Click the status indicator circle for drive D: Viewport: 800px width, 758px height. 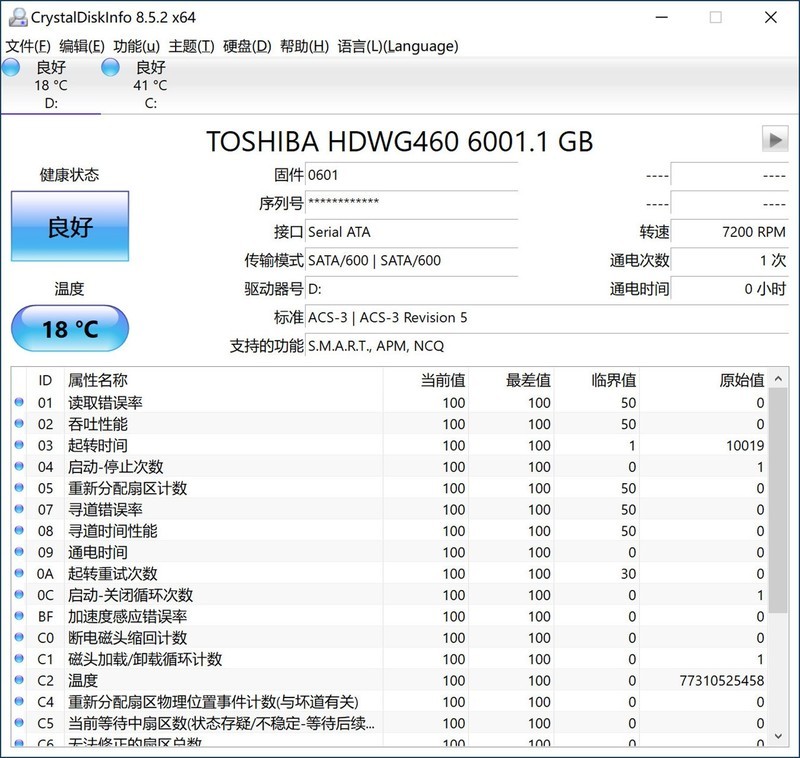(x=10, y=66)
